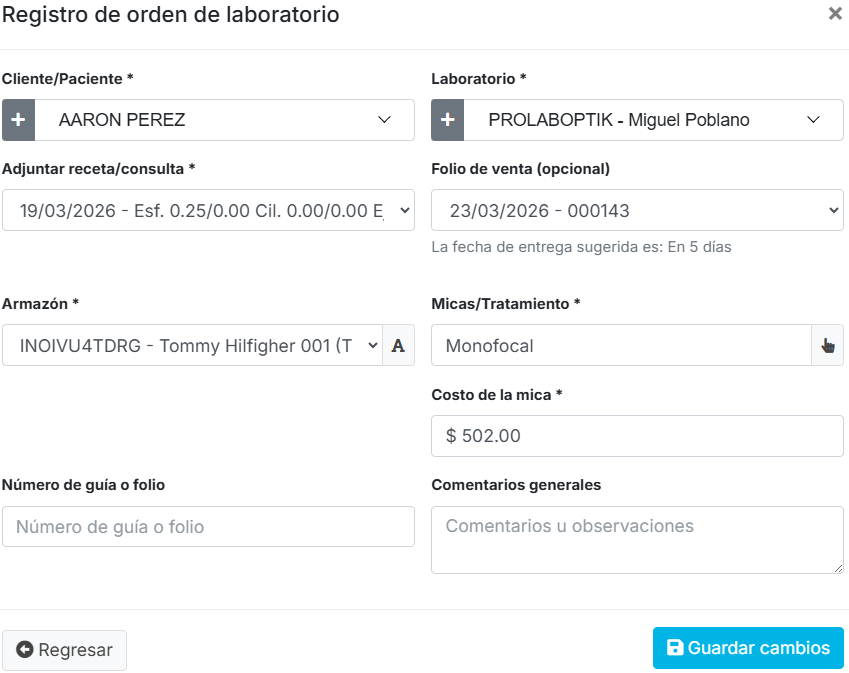Click the Número de guía o folio input
The height and width of the screenshot is (673, 849).
coord(208,527)
